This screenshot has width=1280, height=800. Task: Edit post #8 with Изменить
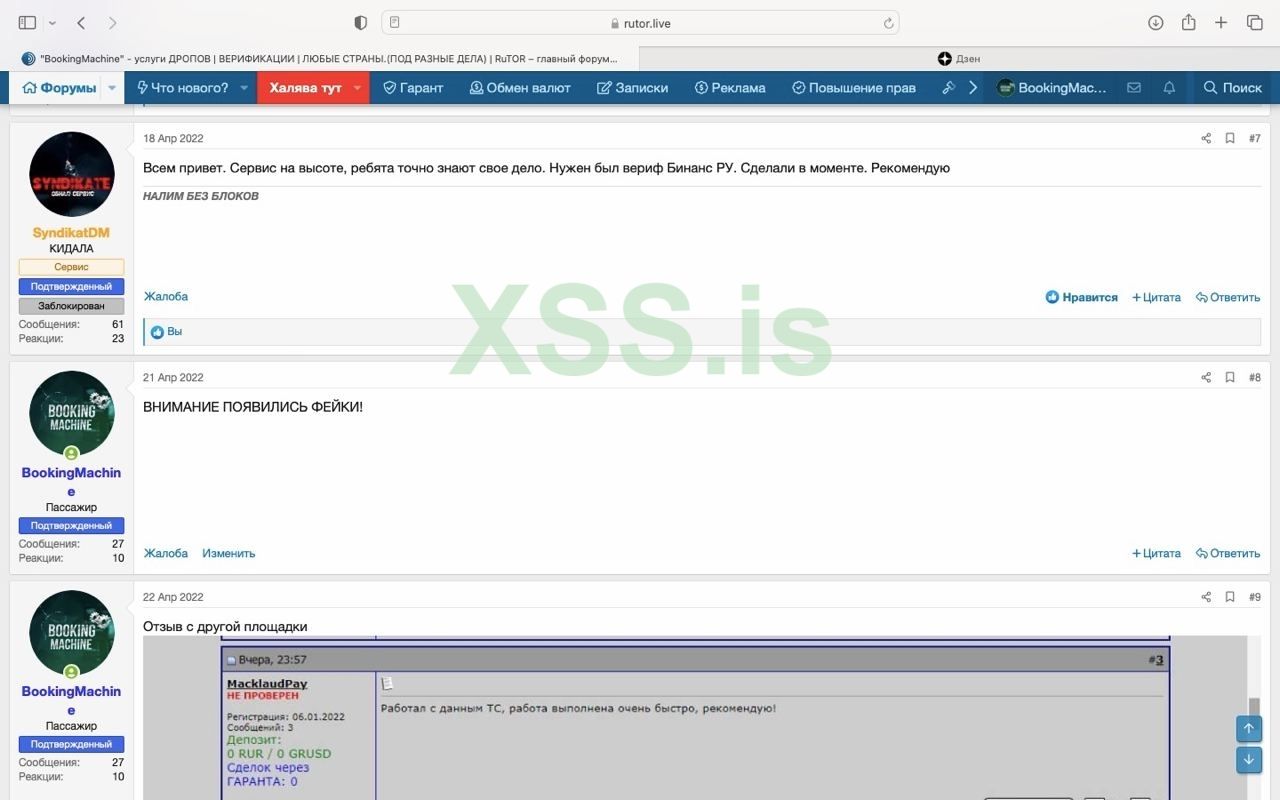tap(229, 553)
